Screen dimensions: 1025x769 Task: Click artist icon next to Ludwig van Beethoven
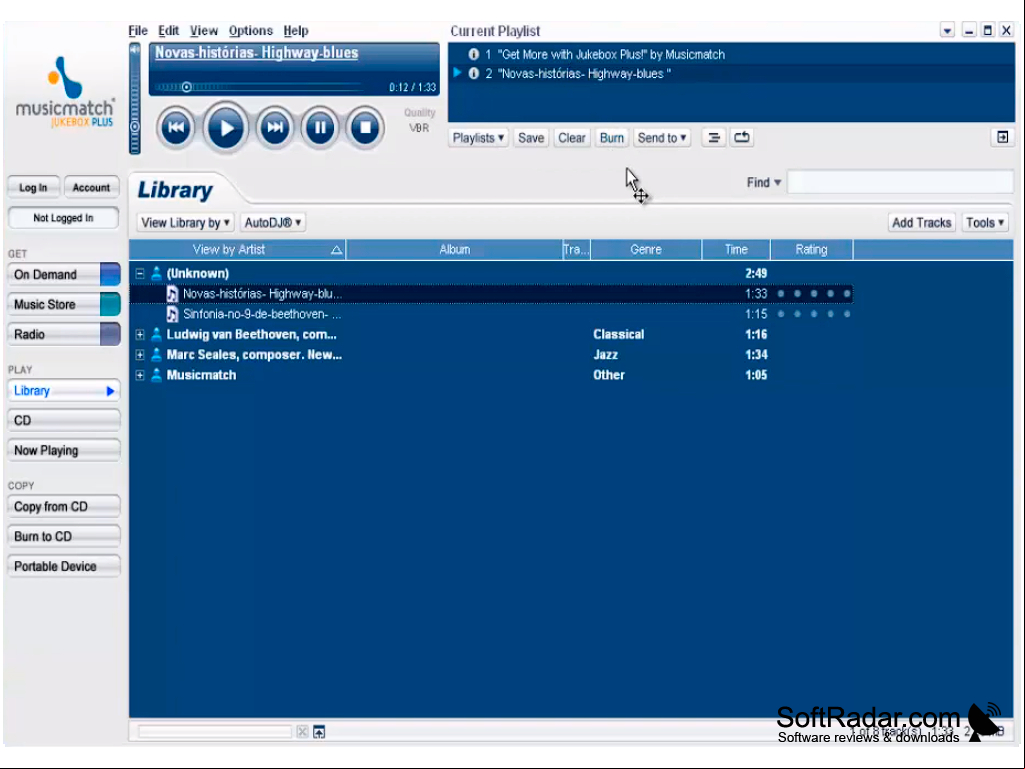pyautogui.click(x=156, y=334)
